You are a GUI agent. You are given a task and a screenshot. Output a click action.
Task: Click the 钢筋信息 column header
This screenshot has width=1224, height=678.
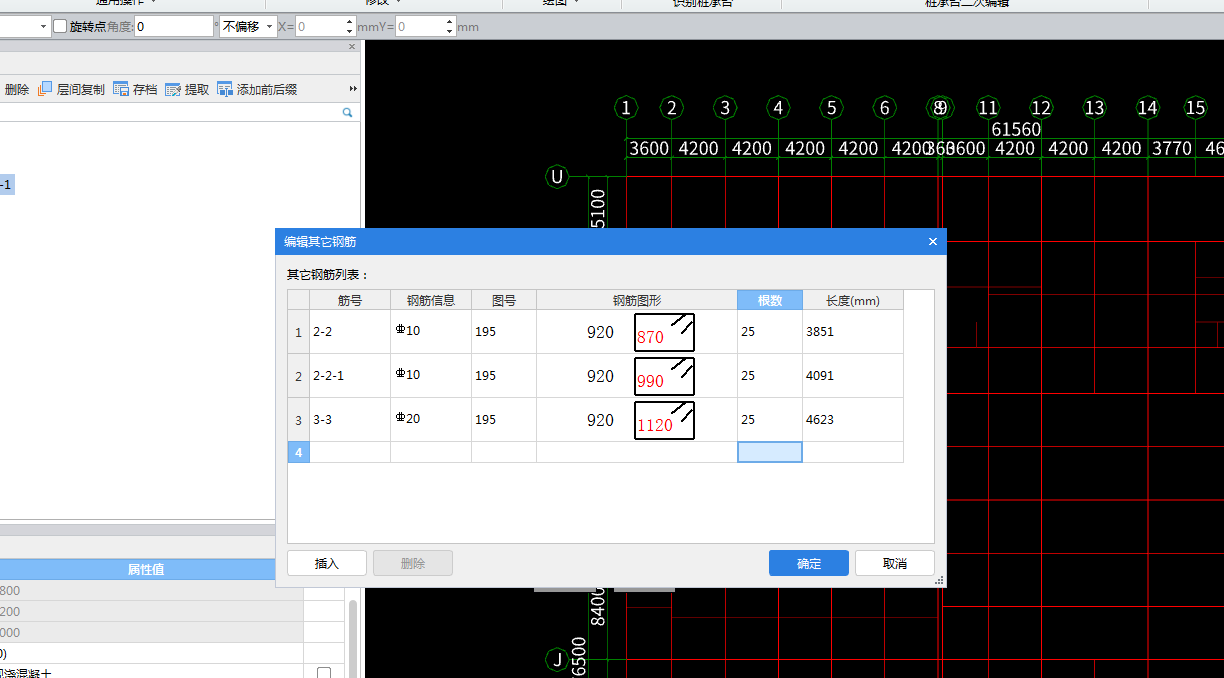click(431, 300)
